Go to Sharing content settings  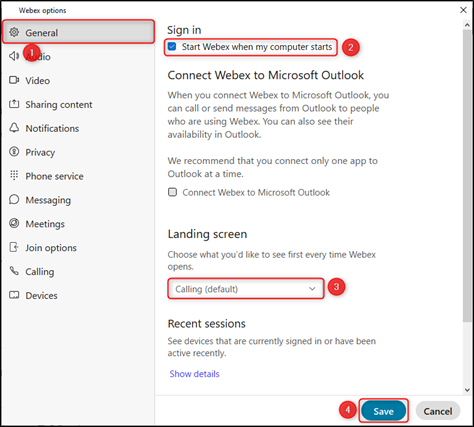tap(79, 104)
